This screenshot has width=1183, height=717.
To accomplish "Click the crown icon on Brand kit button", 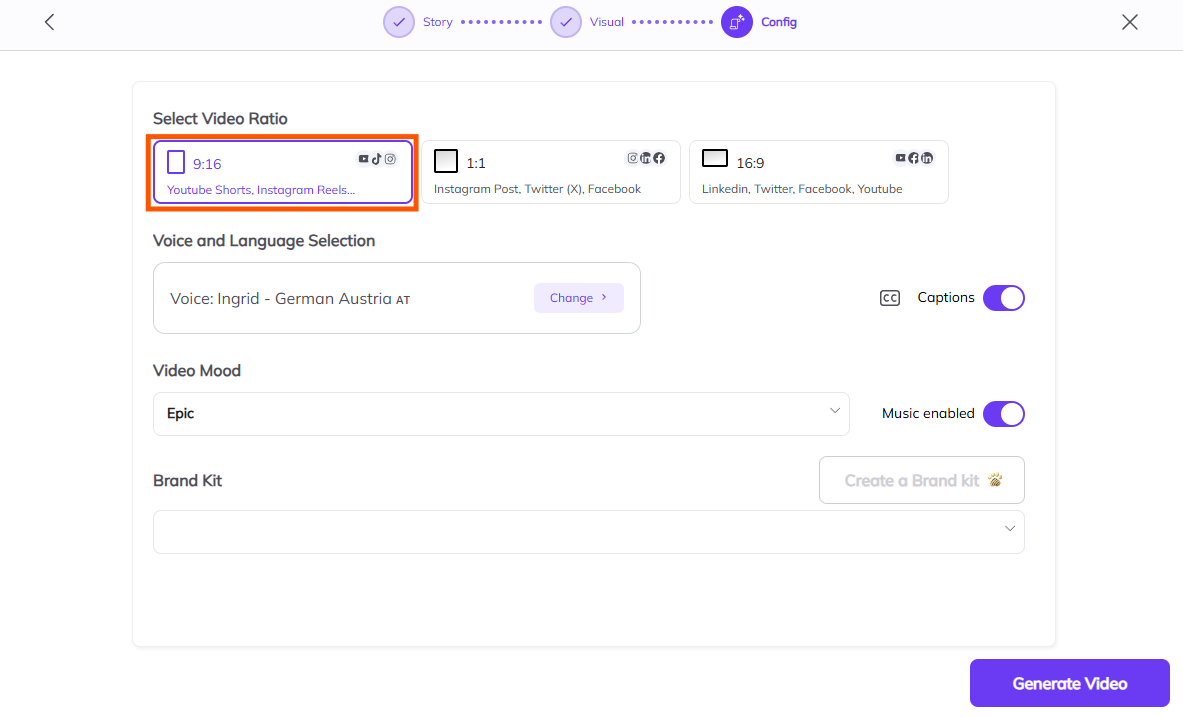I will [995, 480].
